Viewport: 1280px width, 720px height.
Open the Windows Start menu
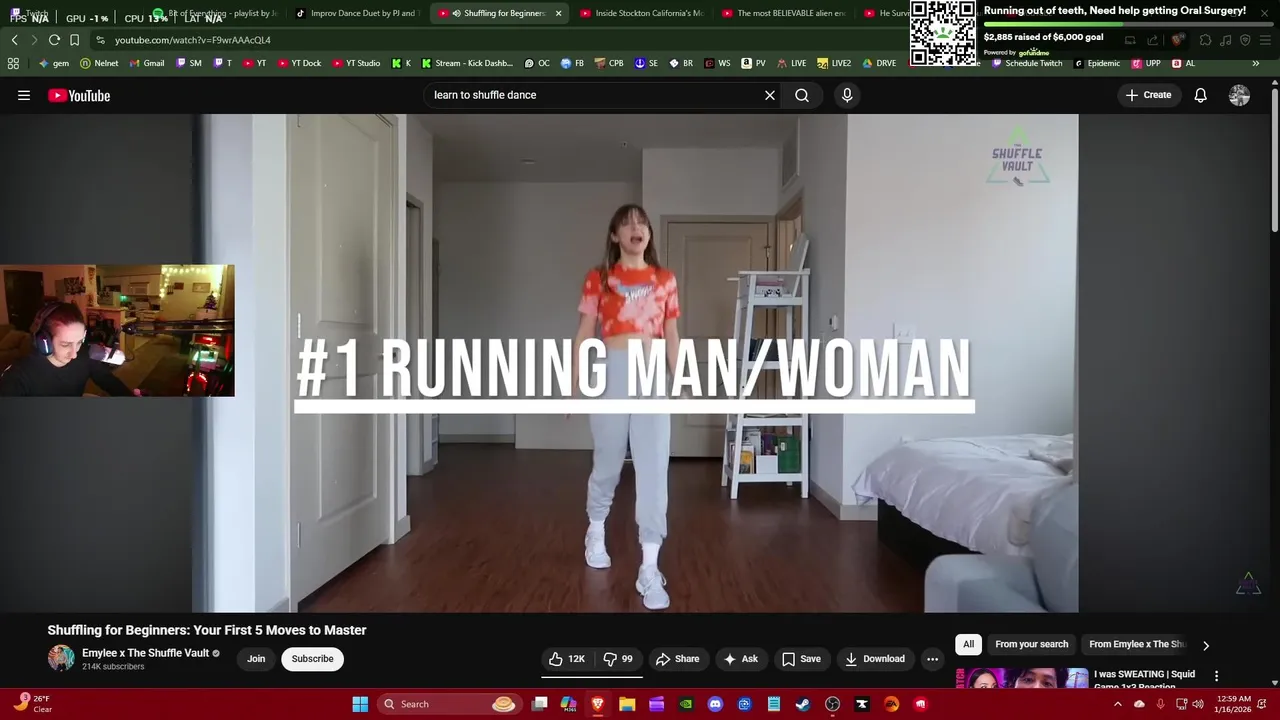pyautogui.click(x=360, y=704)
